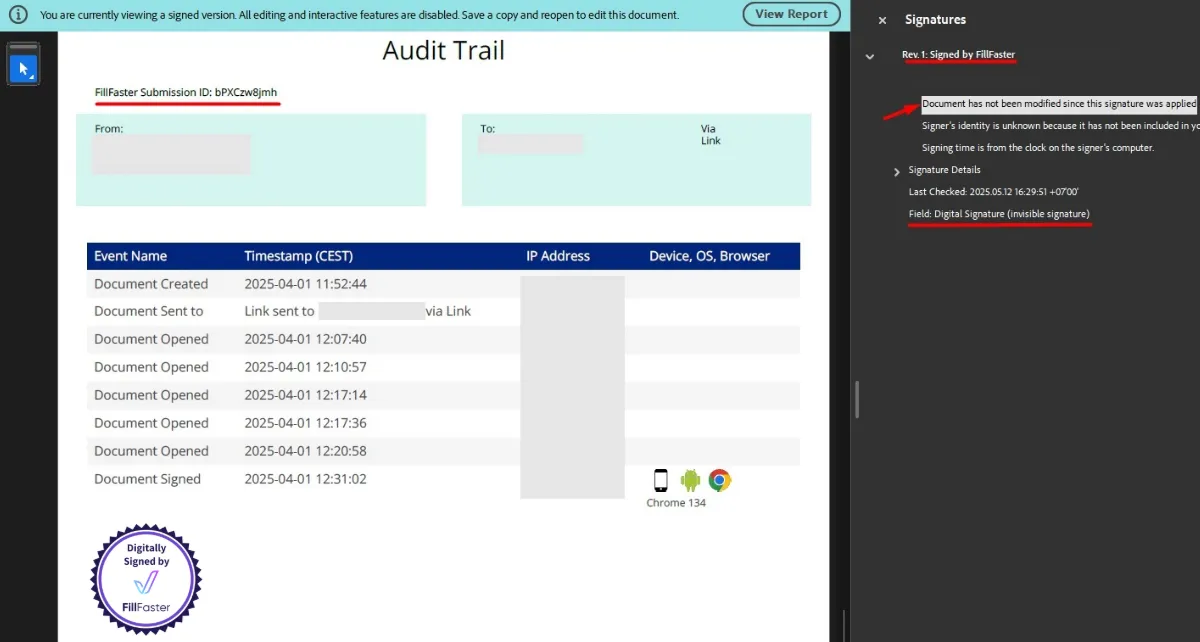Close the Signatures panel with the X icon

tap(882, 20)
